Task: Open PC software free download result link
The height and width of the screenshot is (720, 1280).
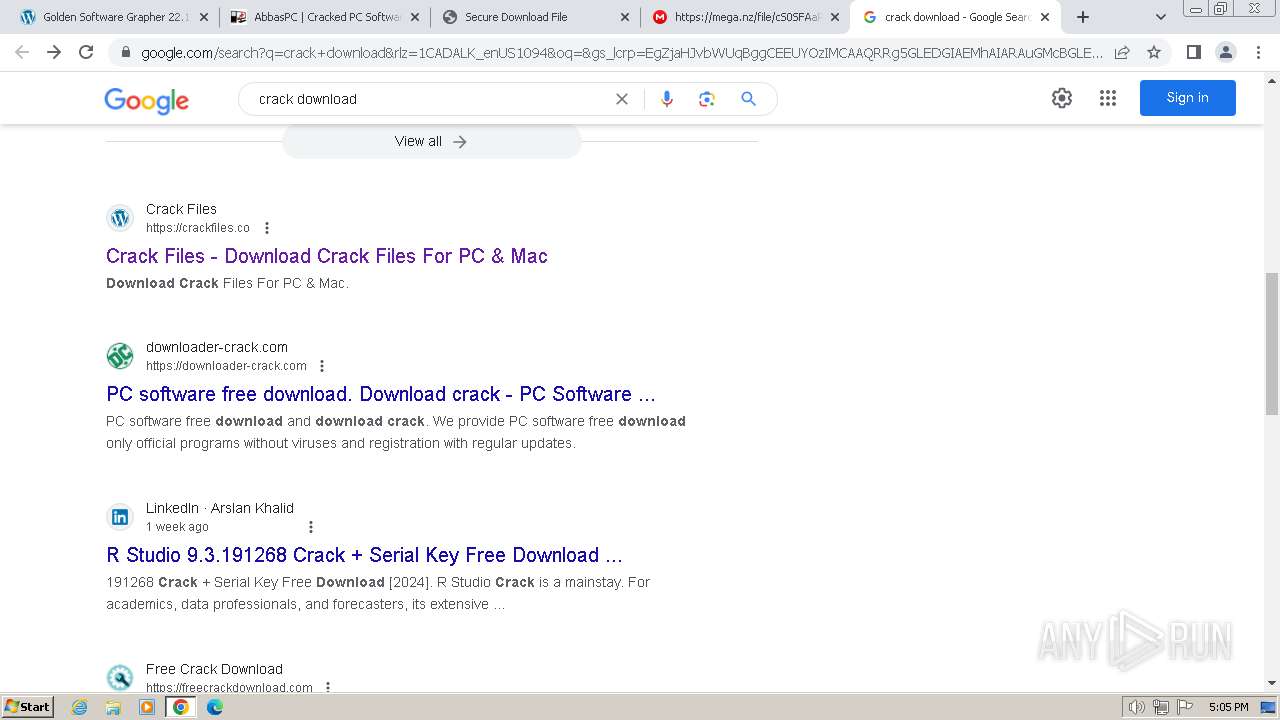Action: (381, 394)
